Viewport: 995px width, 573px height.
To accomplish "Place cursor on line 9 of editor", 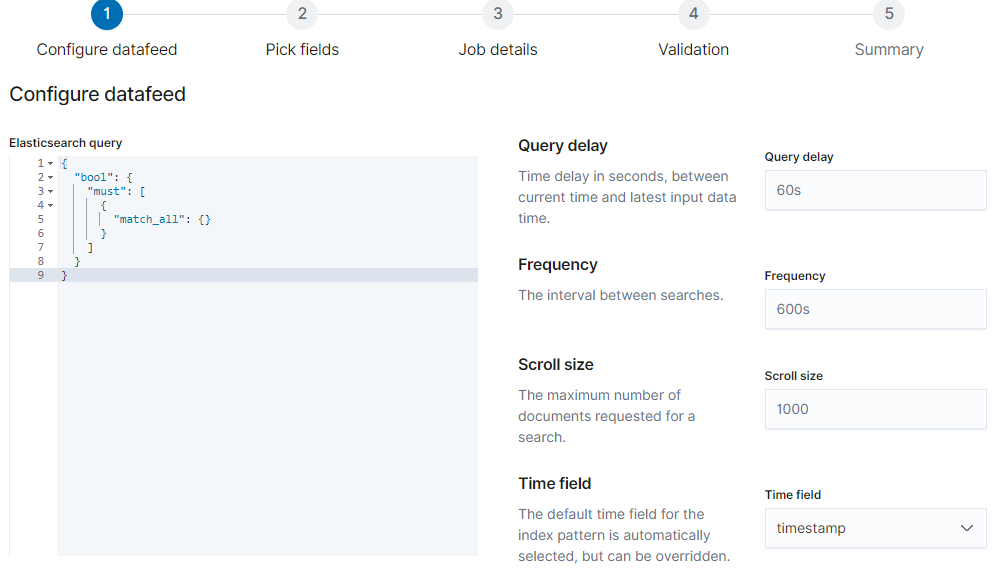I will click(200, 275).
